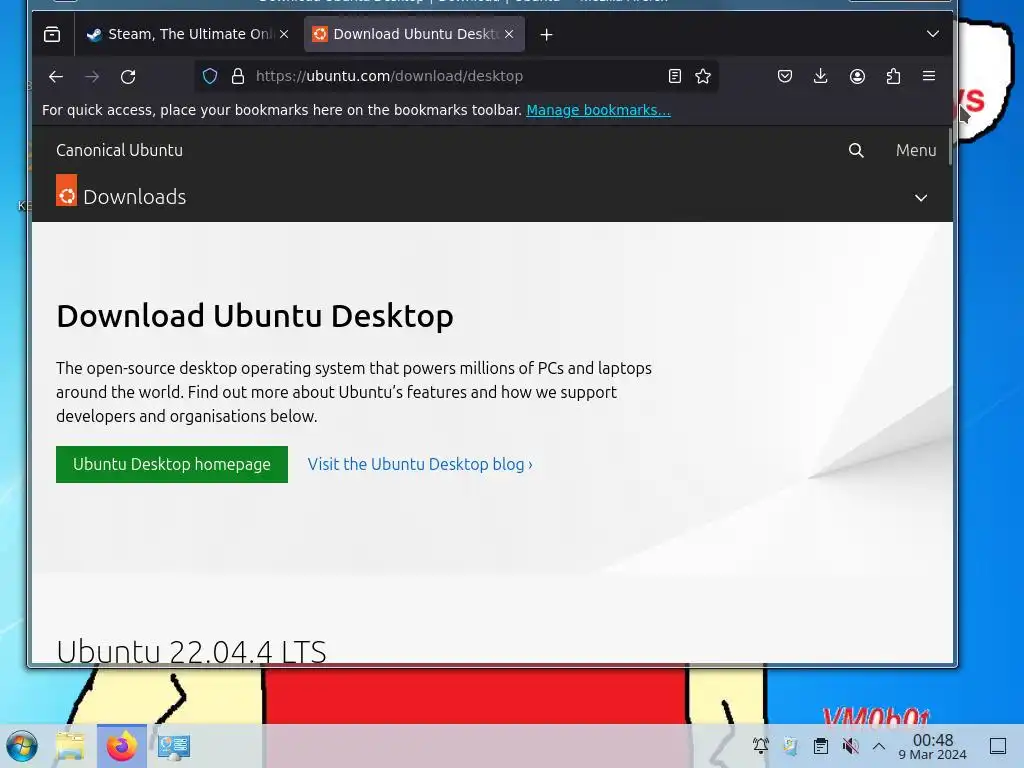Click Download Ubuntu Desktop heading
Image resolution: width=1024 pixels, height=768 pixels.
(255, 316)
